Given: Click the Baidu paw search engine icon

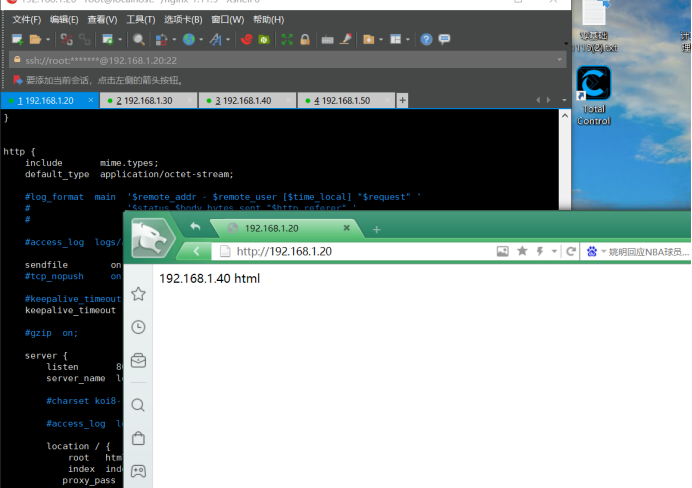Looking at the screenshot, I should click(x=592, y=252).
